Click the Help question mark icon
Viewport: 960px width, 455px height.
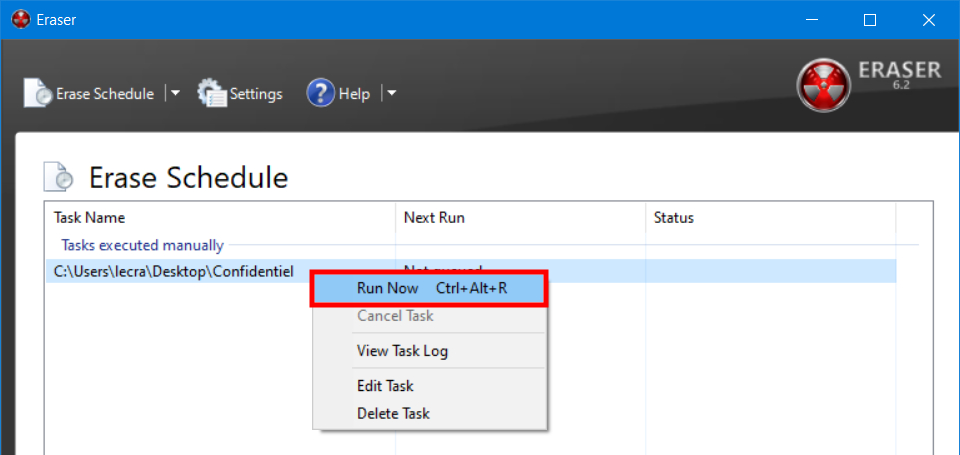tap(321, 93)
